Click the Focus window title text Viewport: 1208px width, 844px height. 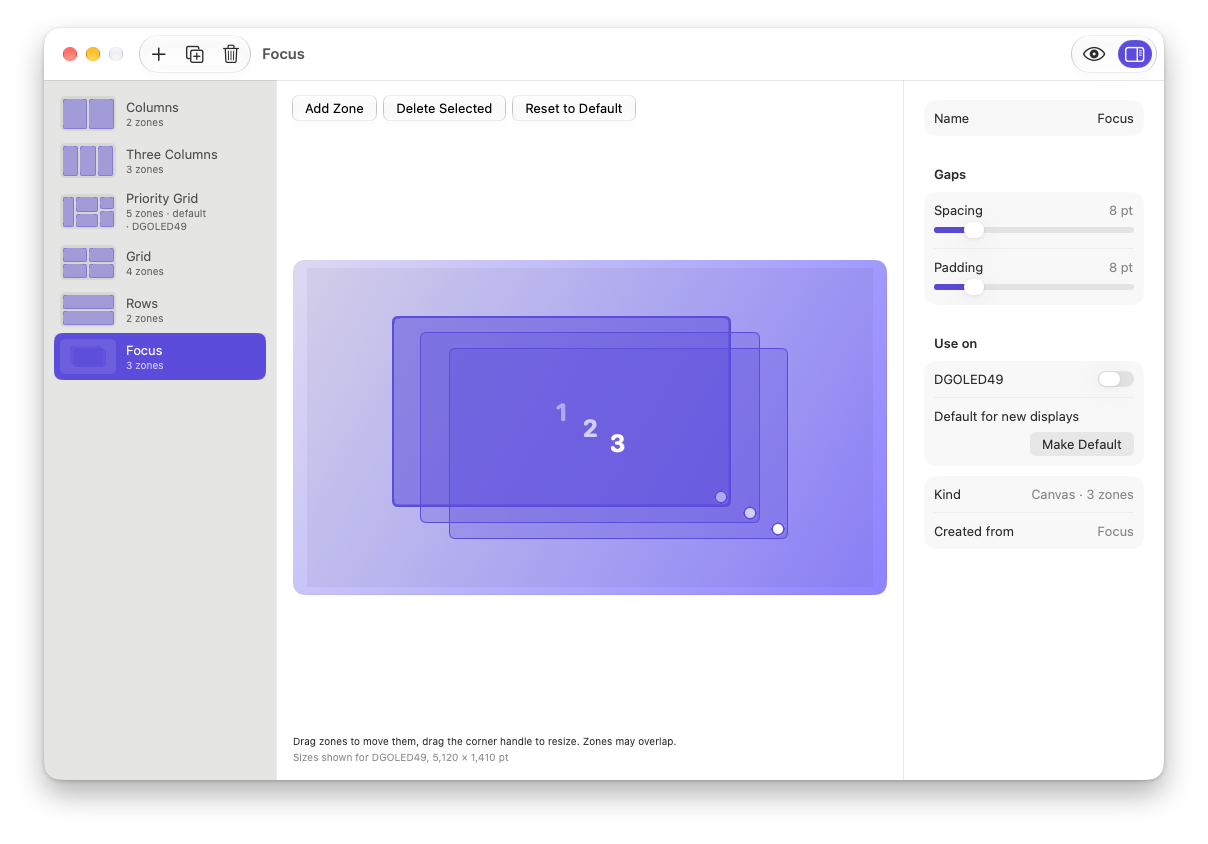point(283,54)
